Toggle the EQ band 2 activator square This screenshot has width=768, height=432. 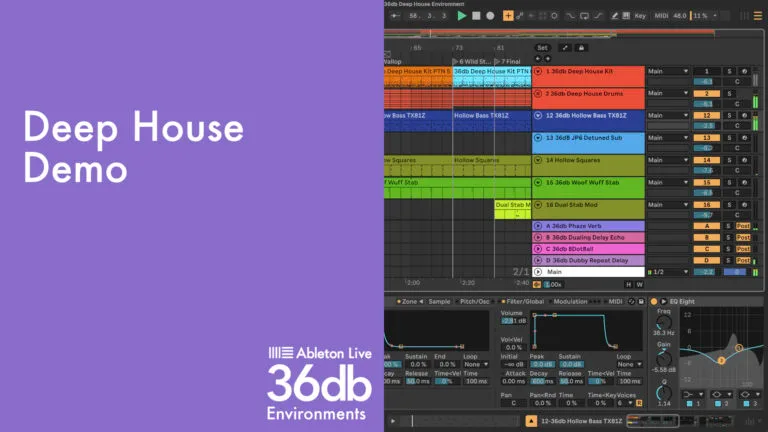click(718, 404)
